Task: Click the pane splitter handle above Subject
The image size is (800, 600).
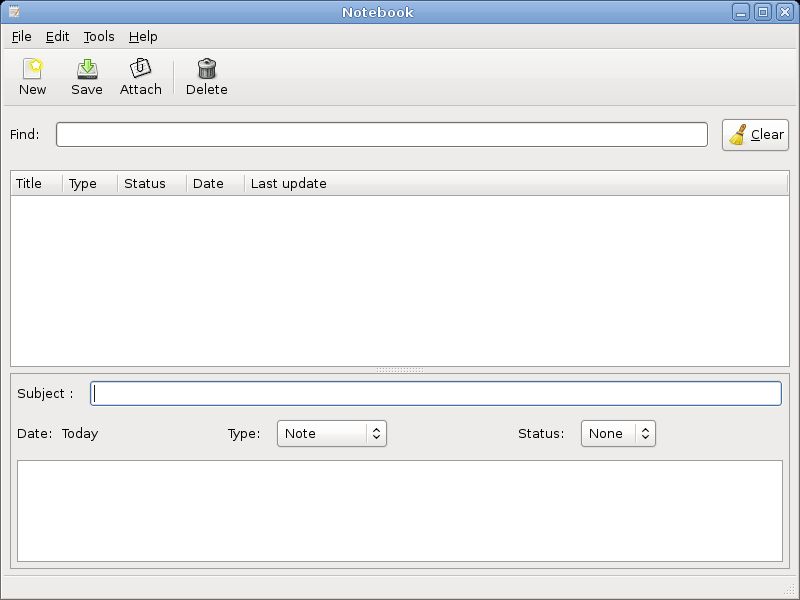Action: (x=399, y=370)
